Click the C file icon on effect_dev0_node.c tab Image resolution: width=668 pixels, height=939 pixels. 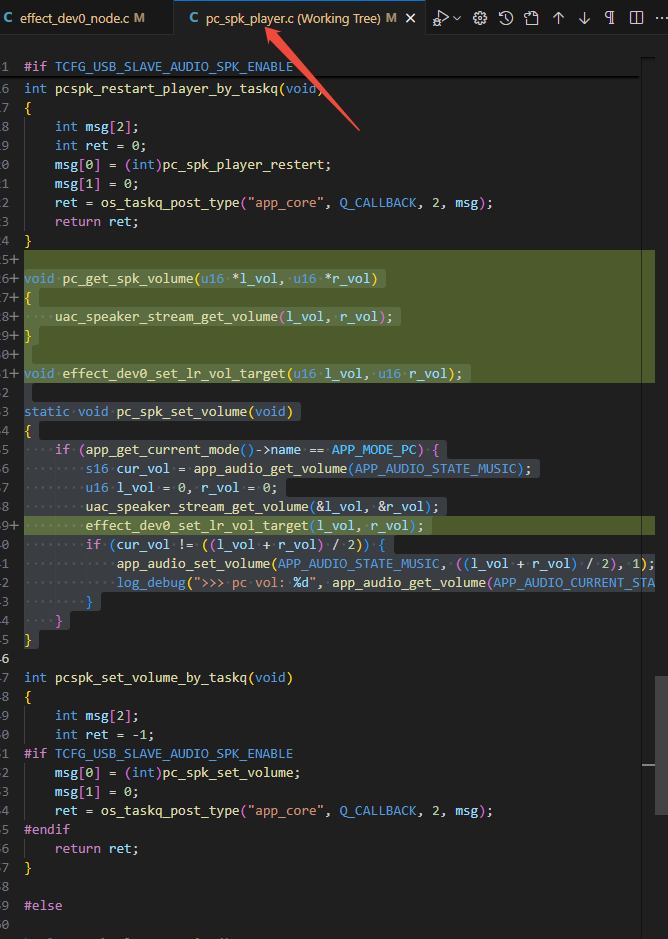tap(8, 18)
